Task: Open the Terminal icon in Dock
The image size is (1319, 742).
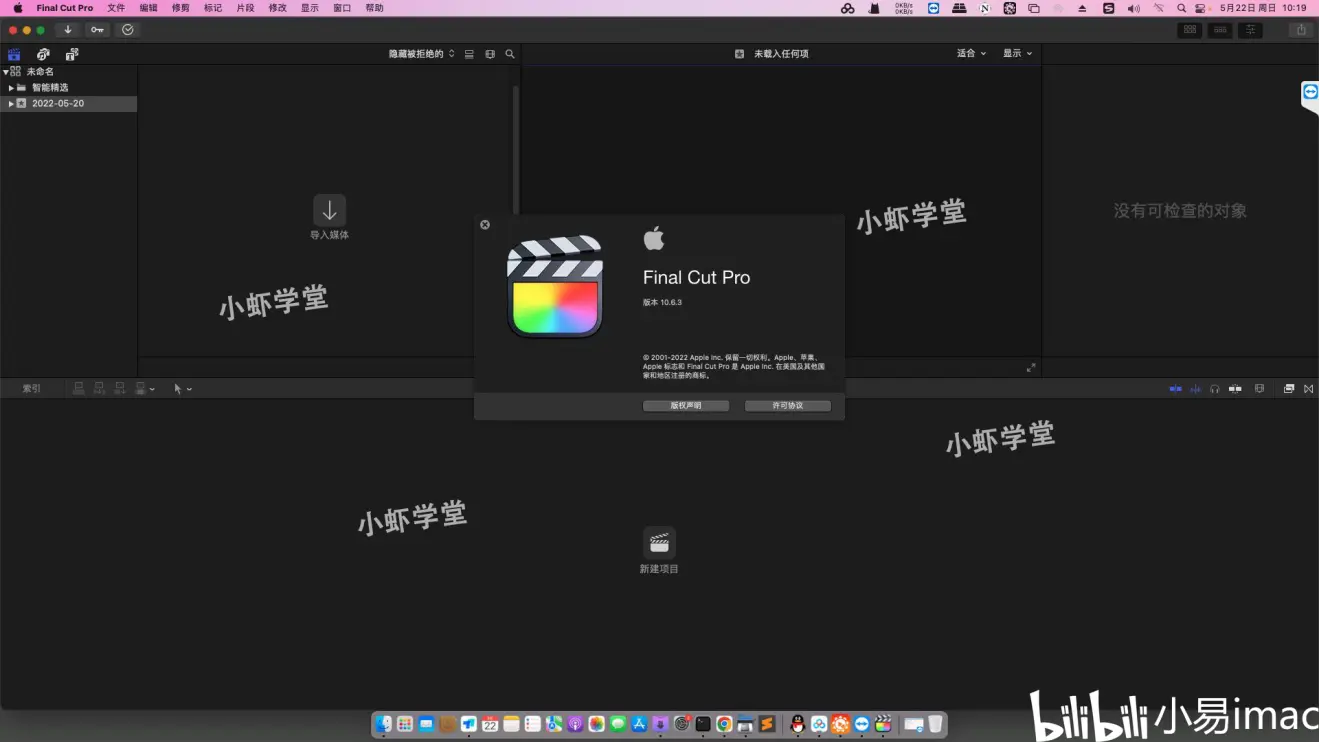Action: (x=703, y=724)
